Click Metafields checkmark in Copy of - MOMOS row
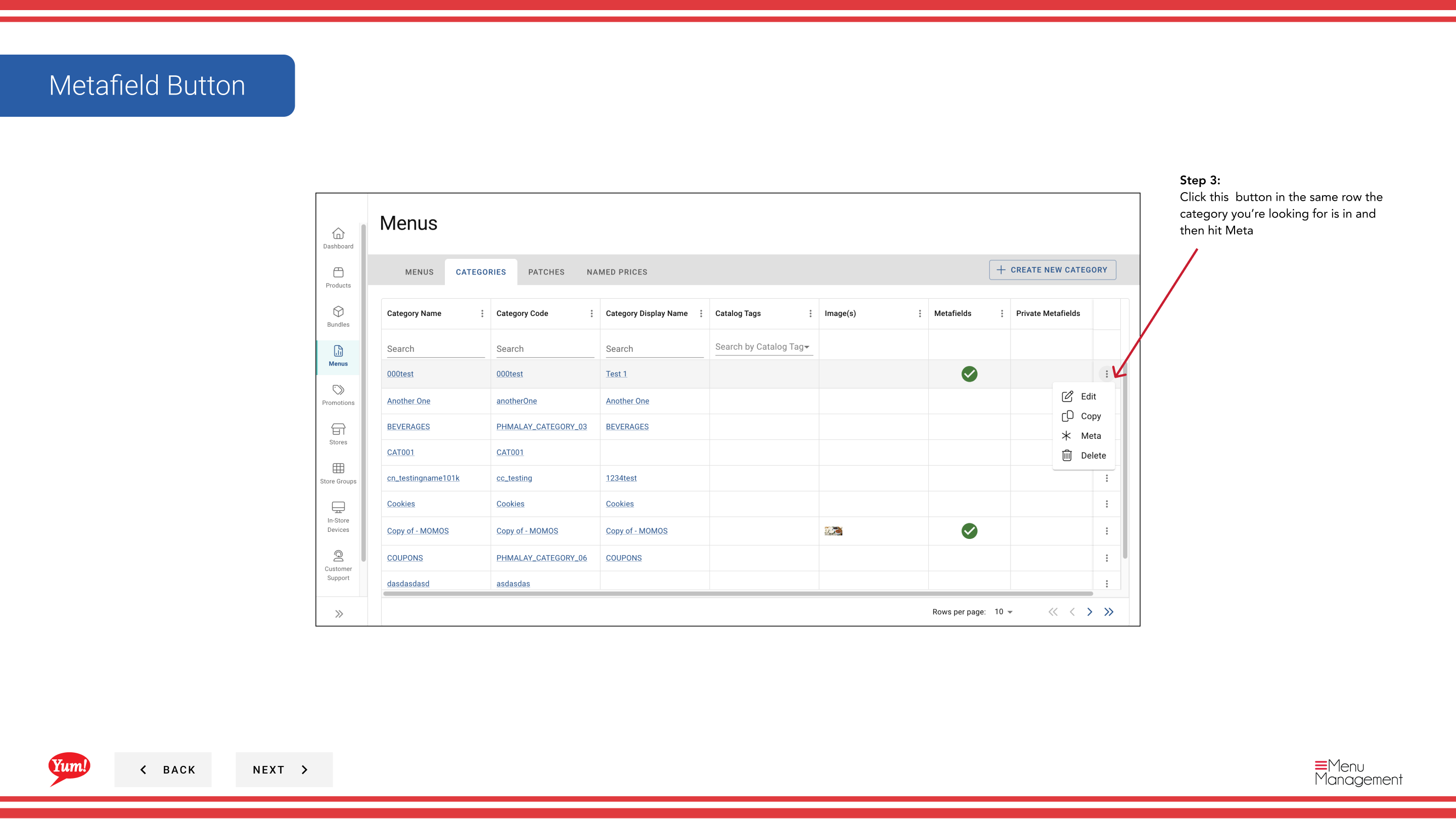The height and width of the screenshot is (819, 1456). pyautogui.click(x=969, y=531)
